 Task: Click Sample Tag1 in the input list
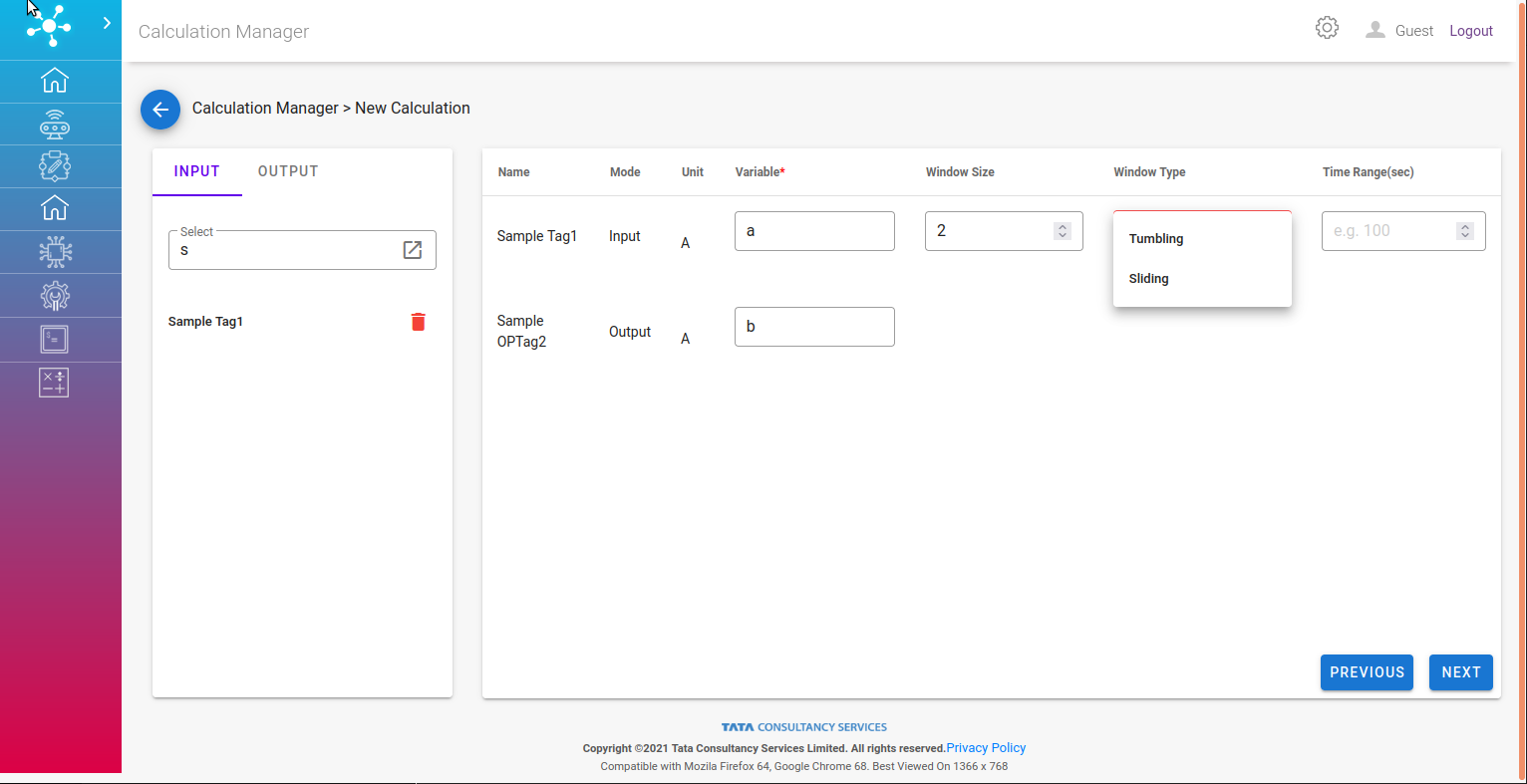coord(205,322)
